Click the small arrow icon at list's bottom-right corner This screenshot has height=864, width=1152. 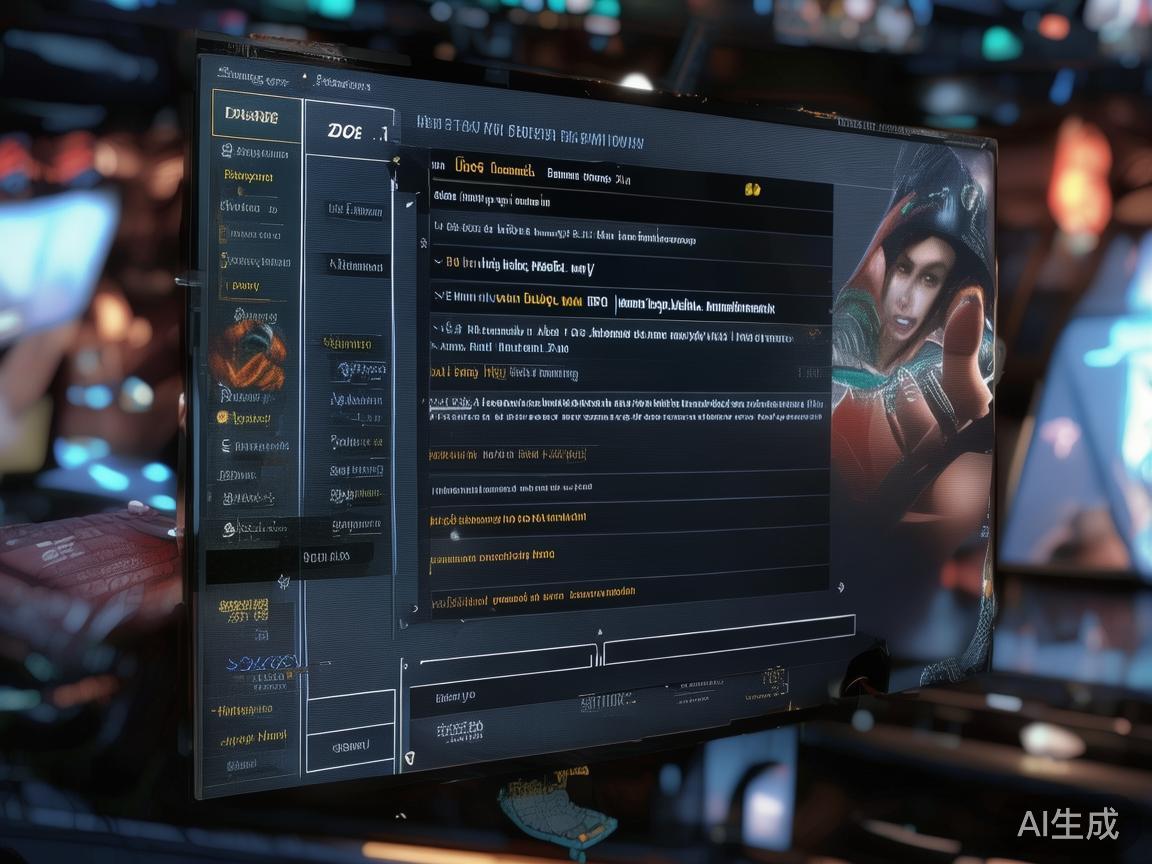(840, 587)
